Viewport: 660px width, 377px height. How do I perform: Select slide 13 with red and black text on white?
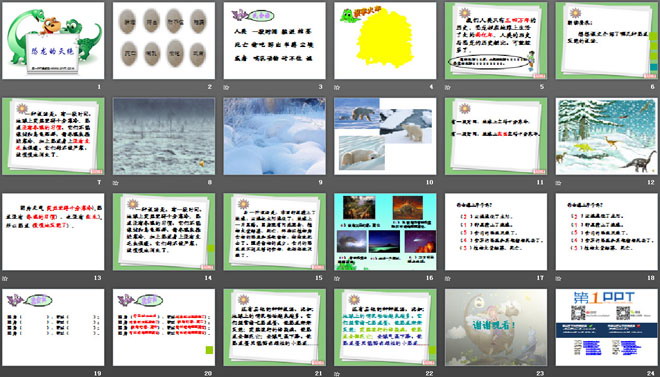pyautogui.click(x=53, y=232)
